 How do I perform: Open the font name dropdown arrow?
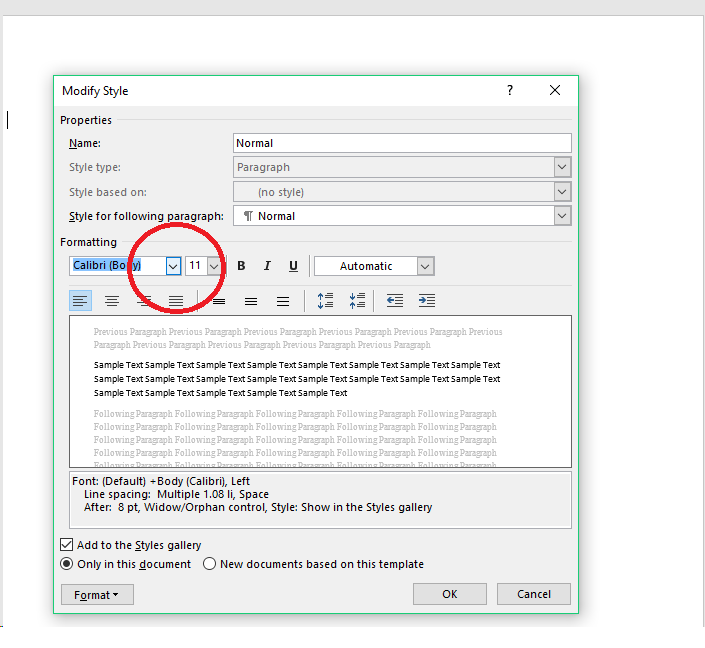coord(173,266)
